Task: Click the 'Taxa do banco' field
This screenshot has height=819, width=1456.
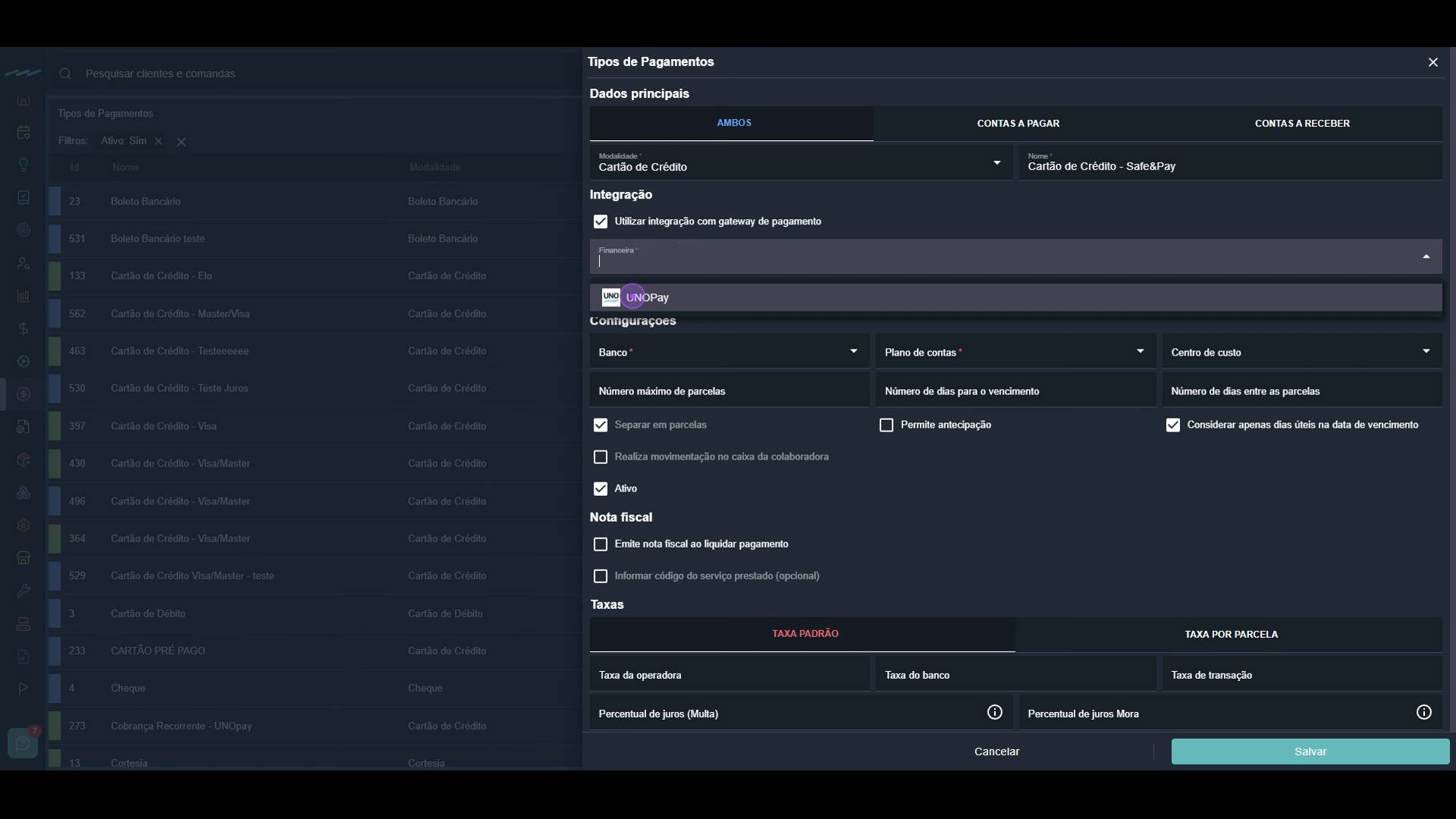Action: click(1016, 674)
